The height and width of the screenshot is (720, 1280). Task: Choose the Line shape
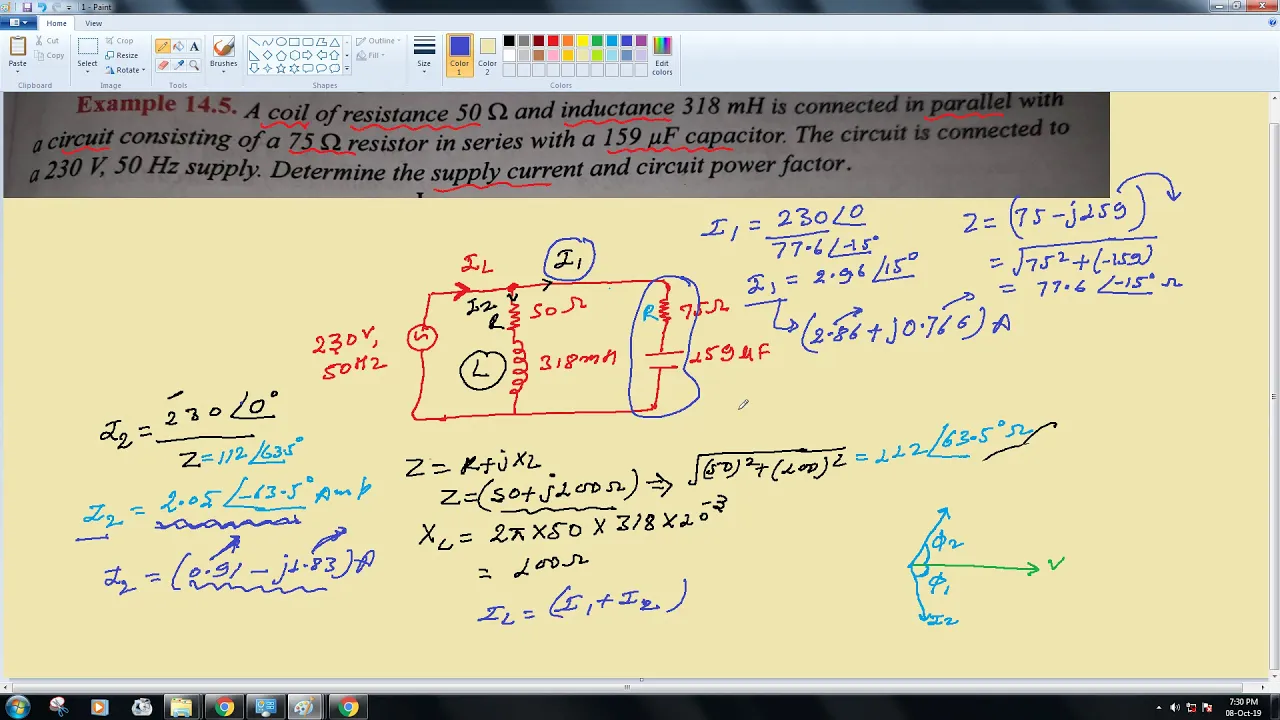coord(254,42)
